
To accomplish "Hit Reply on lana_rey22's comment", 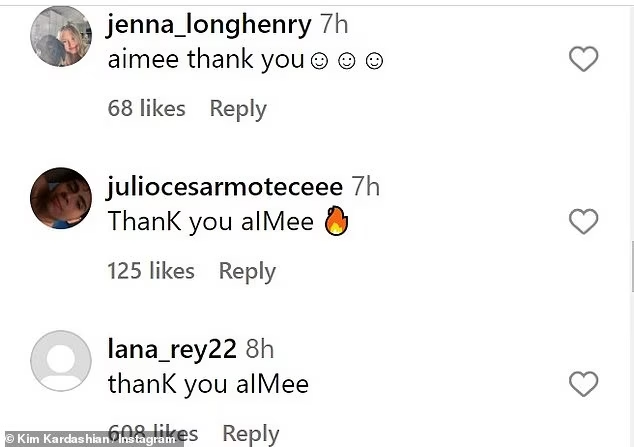I will (x=250, y=433).
